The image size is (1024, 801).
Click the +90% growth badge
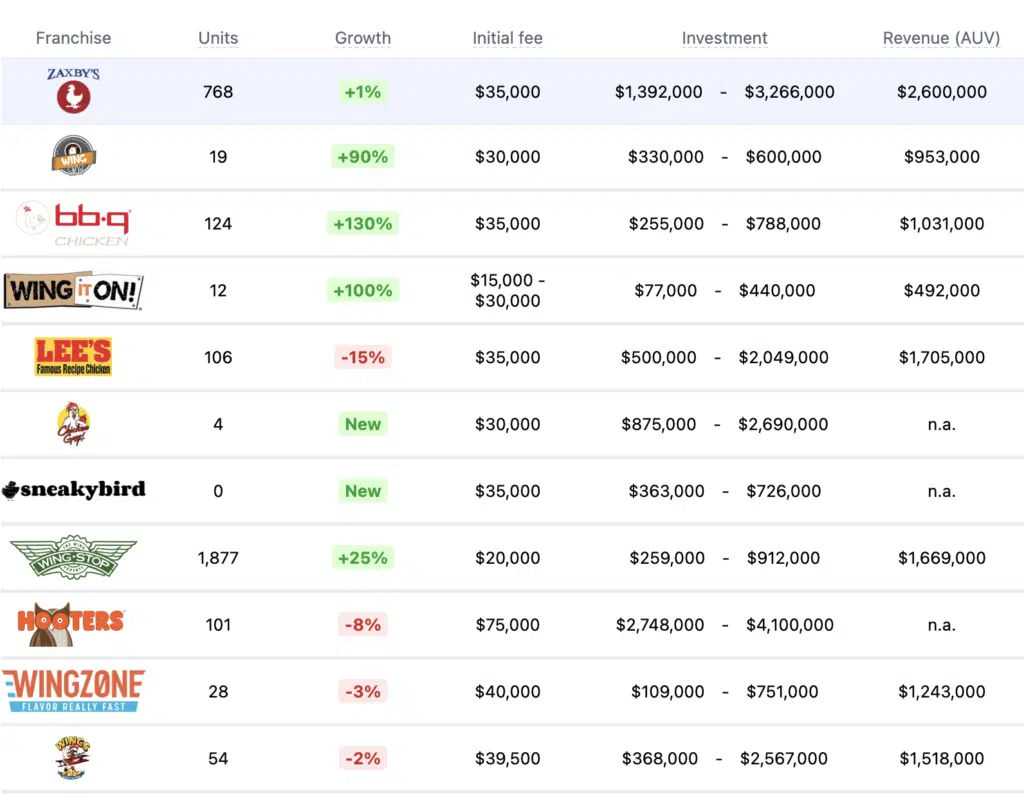(x=363, y=156)
